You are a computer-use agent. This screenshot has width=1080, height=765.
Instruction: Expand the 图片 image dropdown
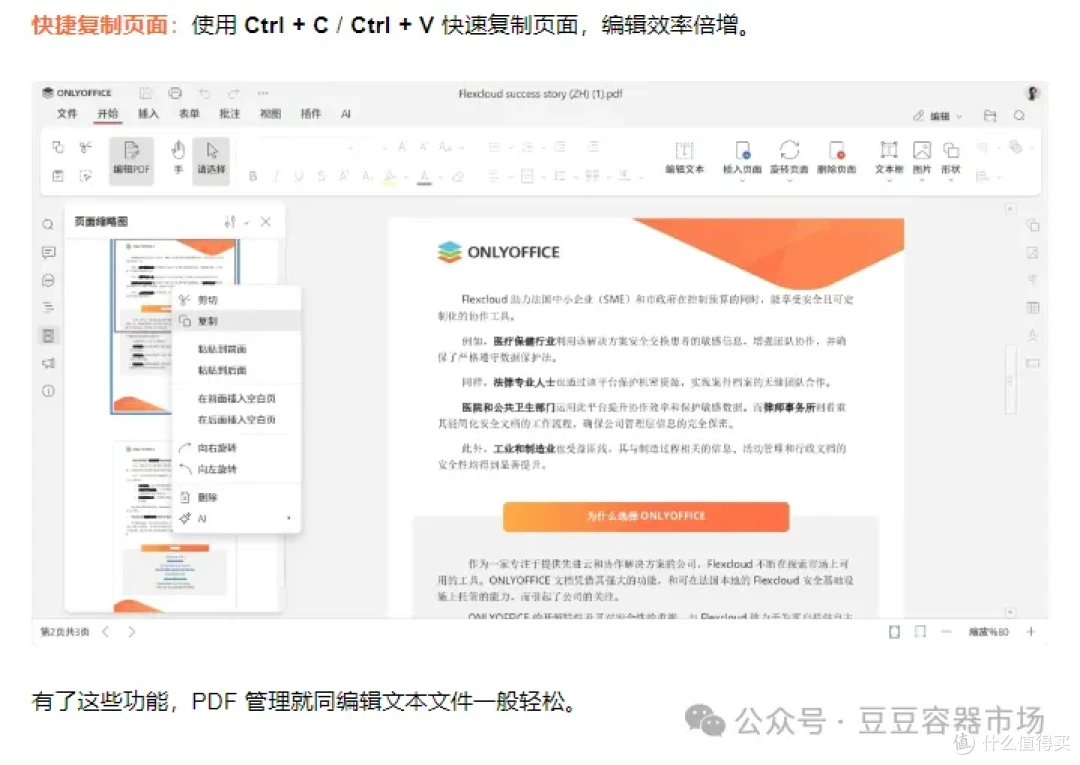pyautogui.click(x=922, y=180)
